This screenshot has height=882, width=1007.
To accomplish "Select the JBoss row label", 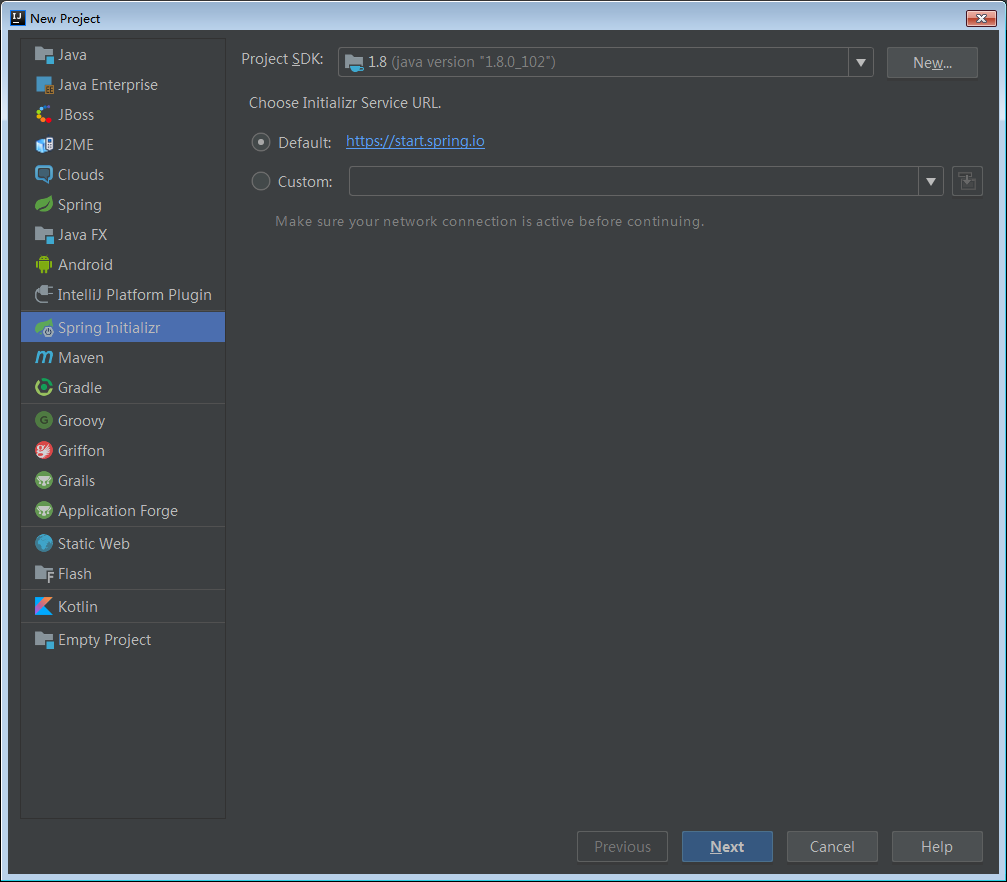I will coord(76,115).
